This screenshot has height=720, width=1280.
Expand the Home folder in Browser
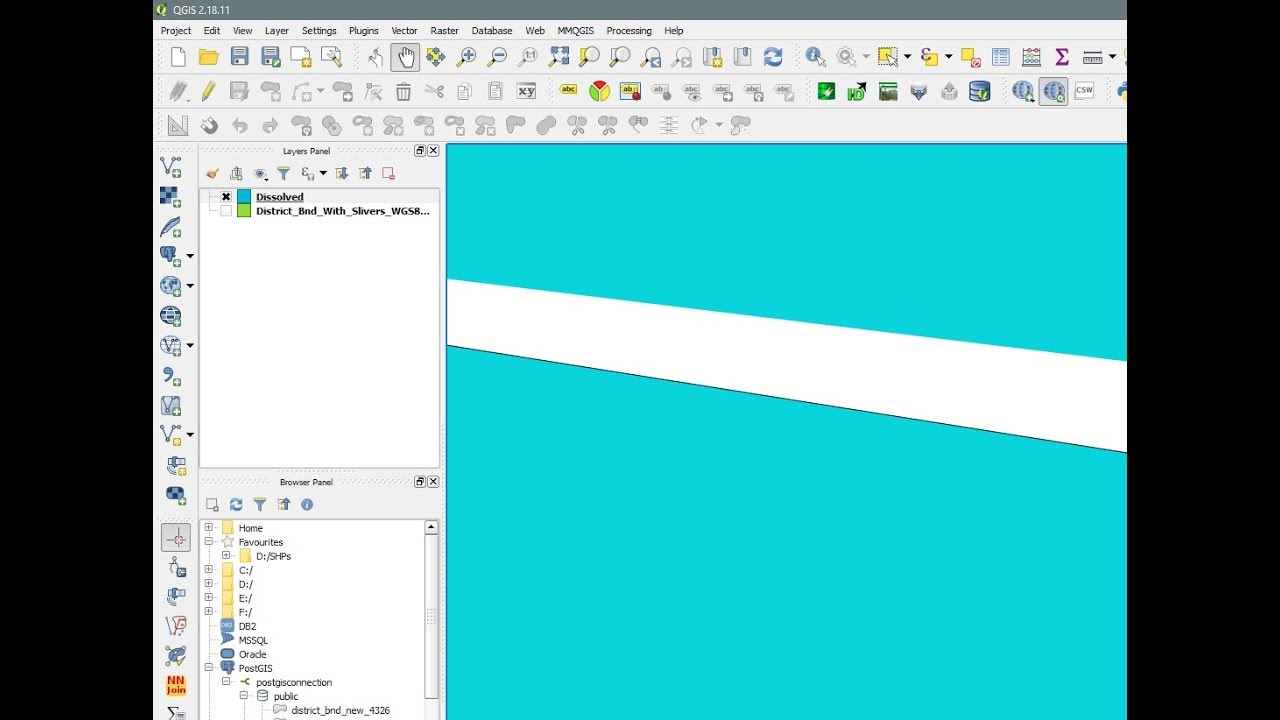[209, 528]
